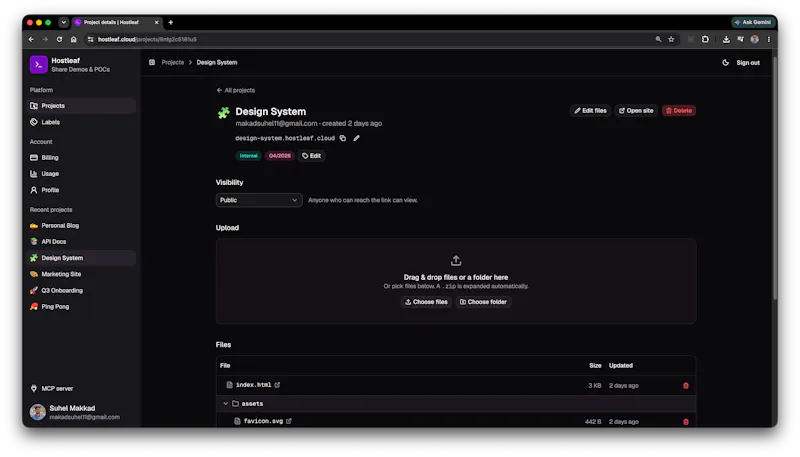Open tab search dropdown arrow
The width and height of the screenshot is (800, 457).
coord(63,22)
